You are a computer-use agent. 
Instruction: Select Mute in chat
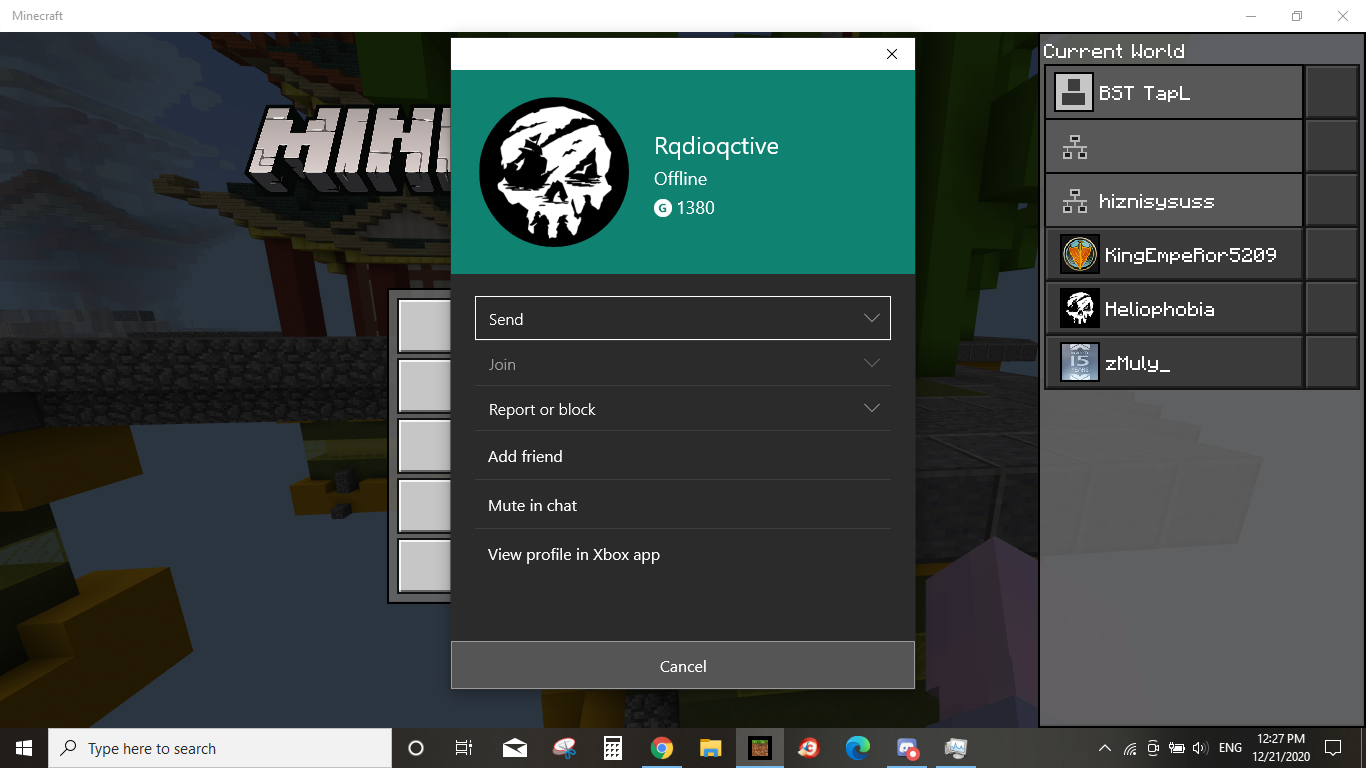(x=683, y=505)
